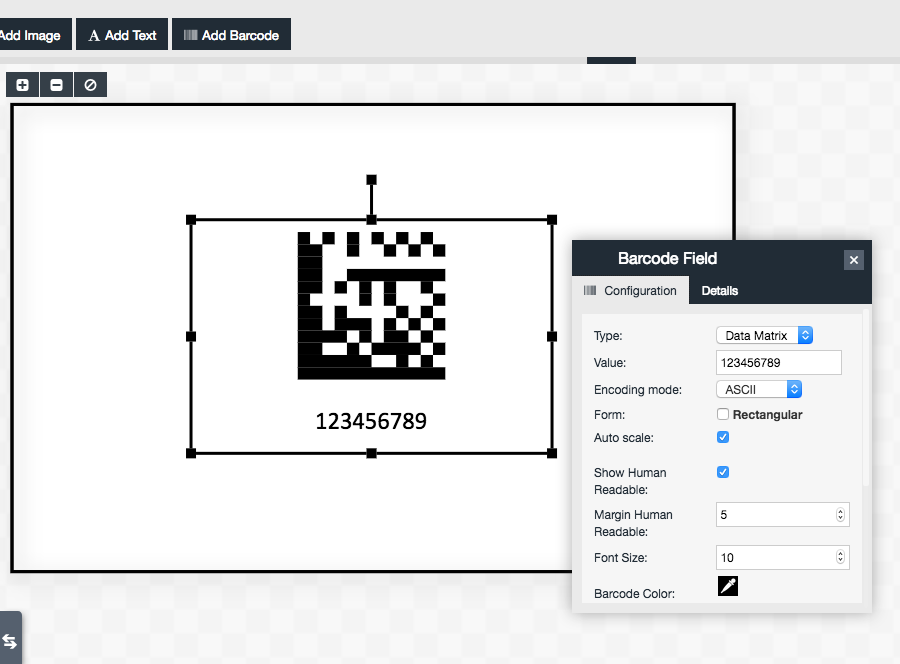Open the Encoding mode dropdown showing ASCII
This screenshot has width=900, height=664.
pyautogui.click(x=759, y=390)
